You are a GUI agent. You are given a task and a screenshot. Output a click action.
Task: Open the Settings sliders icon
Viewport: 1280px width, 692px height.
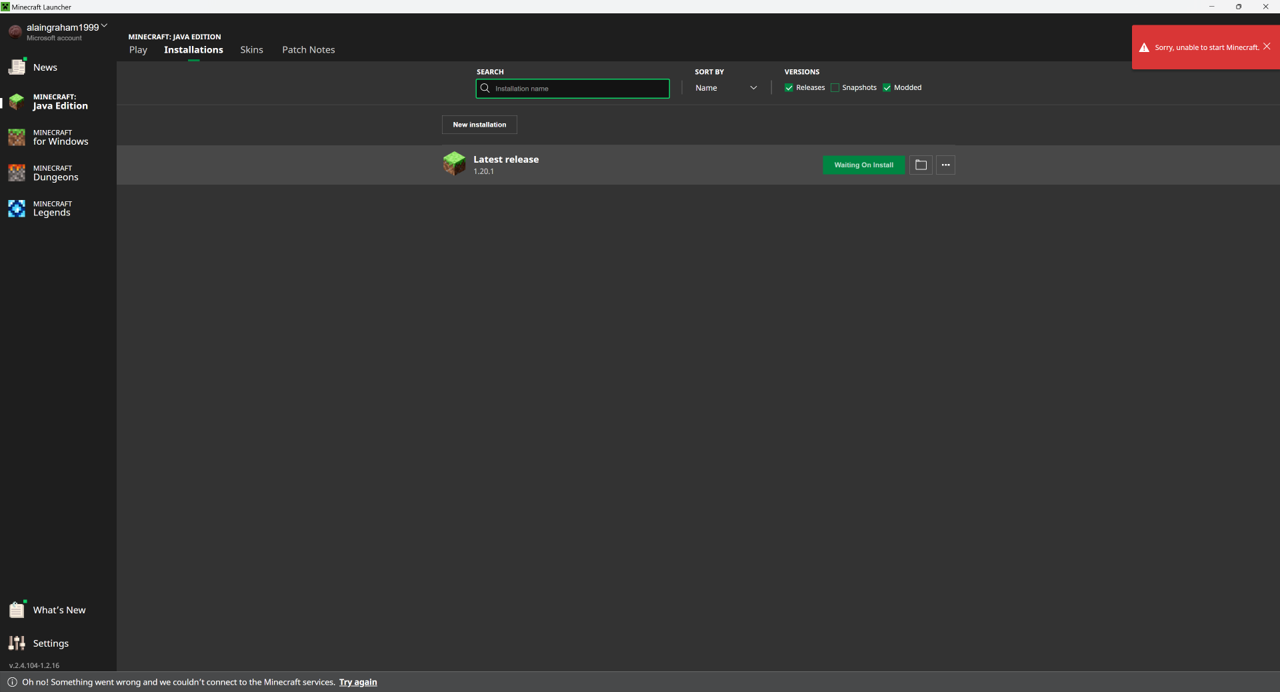coord(17,643)
